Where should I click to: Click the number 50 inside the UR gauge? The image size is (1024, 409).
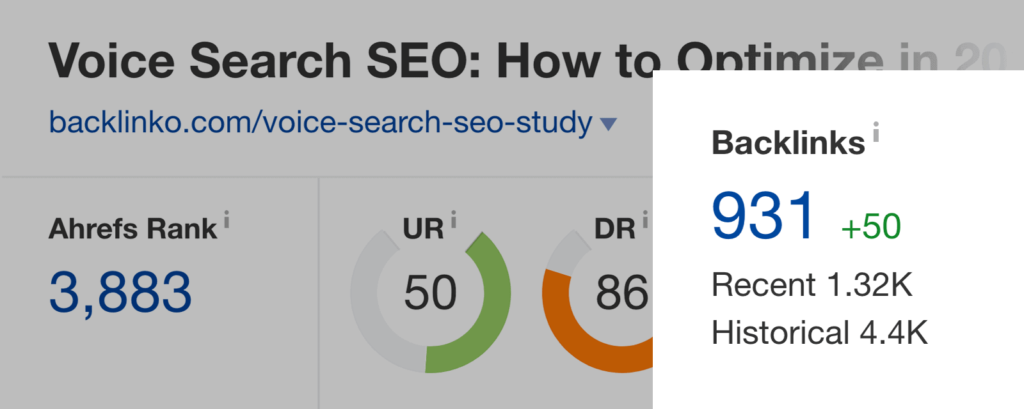click(430, 293)
